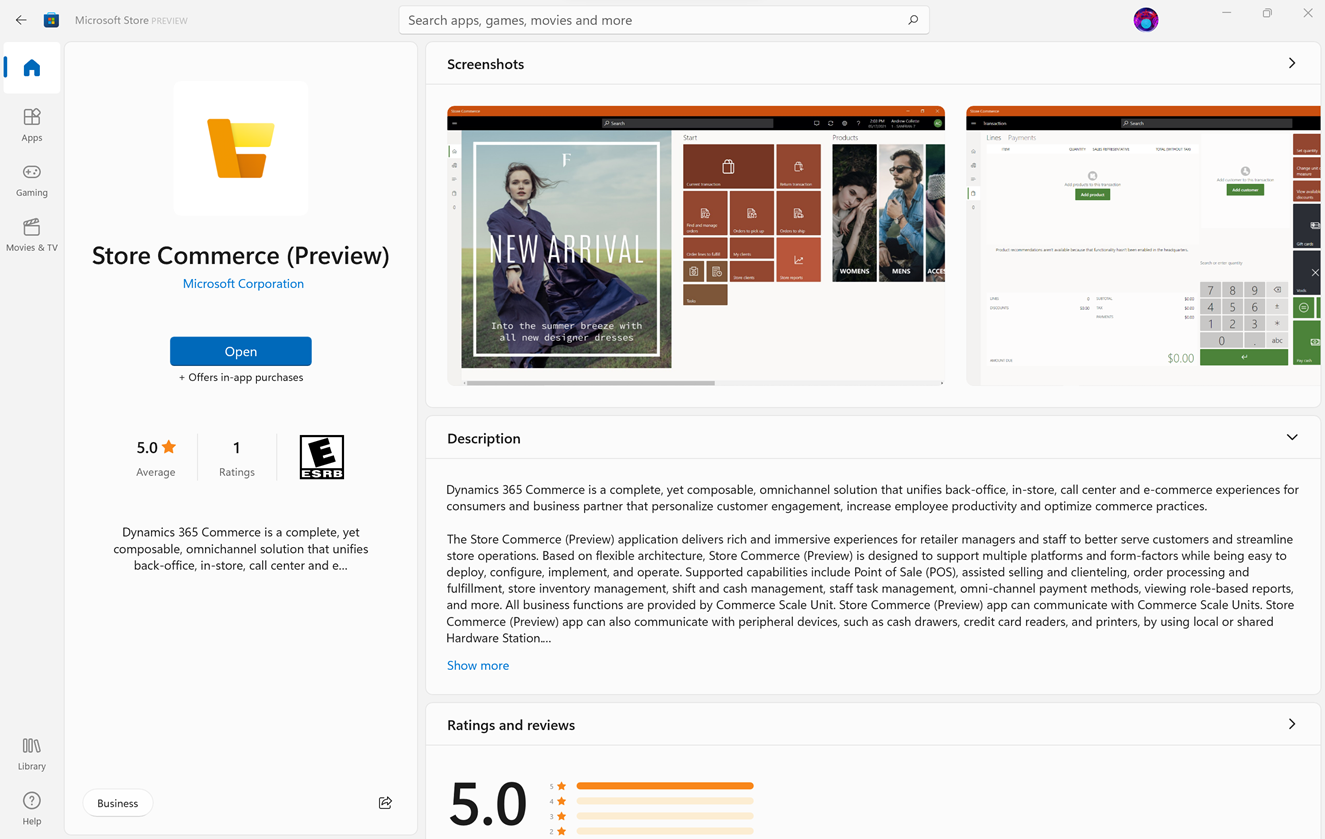Minimize the Microsoft Store window
The height and width of the screenshot is (839, 1325).
coord(1227,13)
